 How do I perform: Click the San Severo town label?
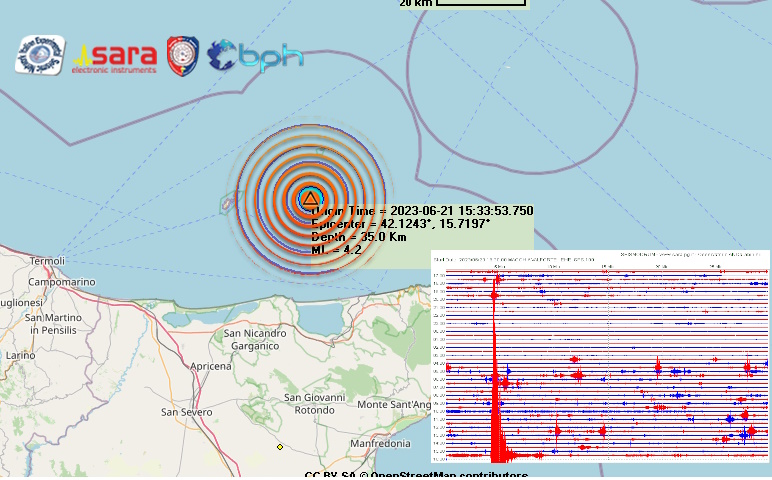187,411
